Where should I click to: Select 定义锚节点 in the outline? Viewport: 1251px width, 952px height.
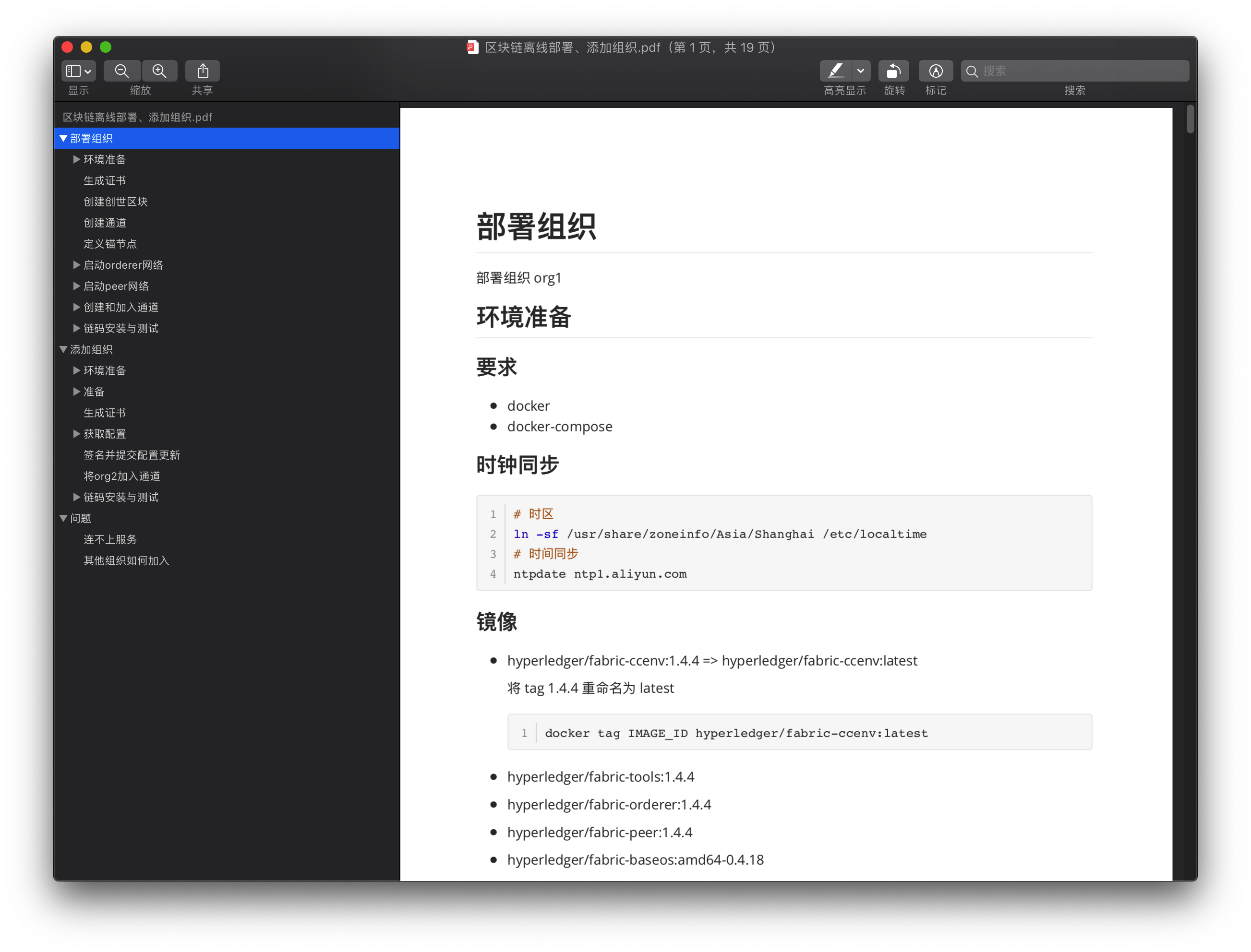point(110,244)
